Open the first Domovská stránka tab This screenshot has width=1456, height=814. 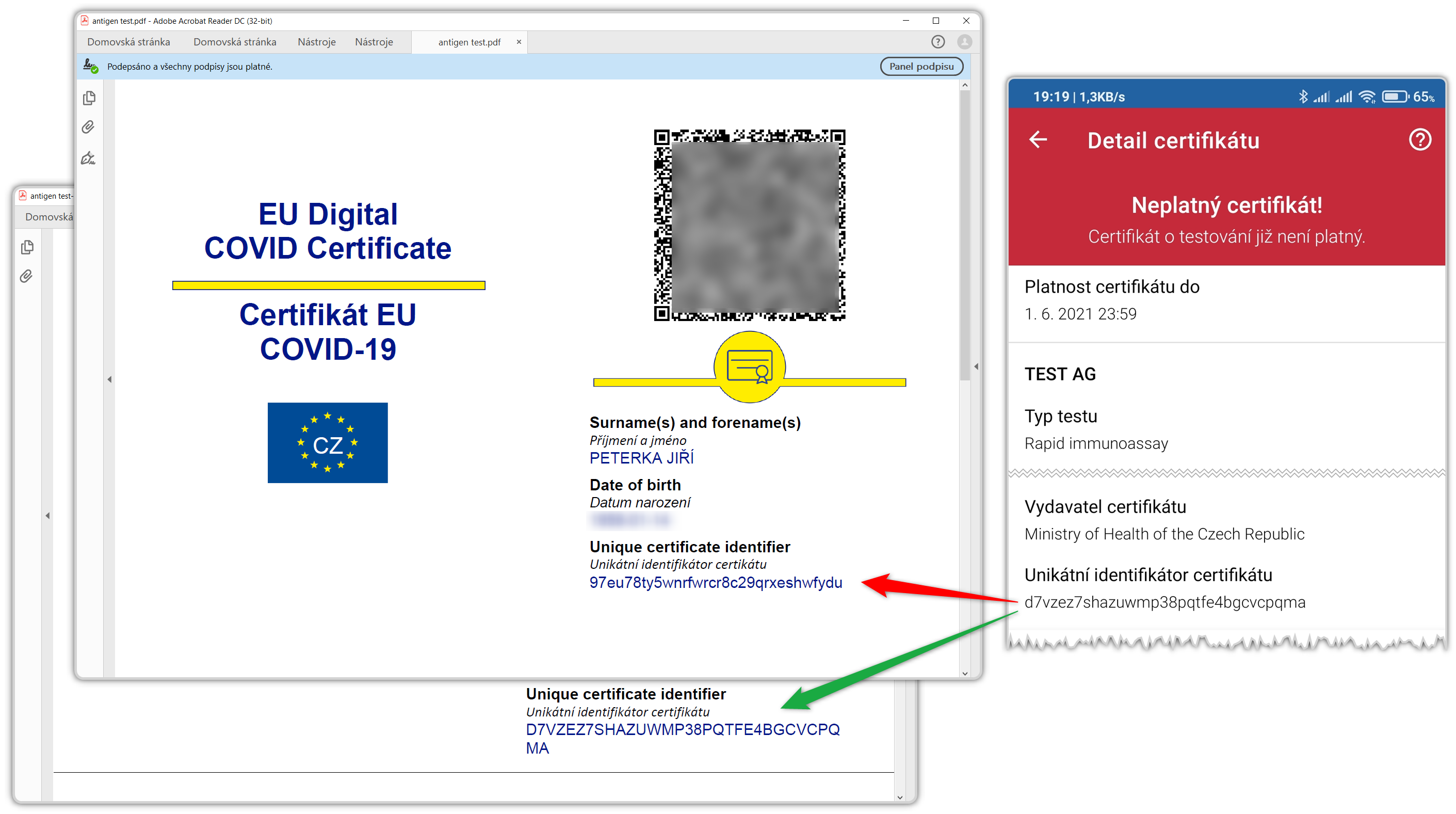pos(128,42)
